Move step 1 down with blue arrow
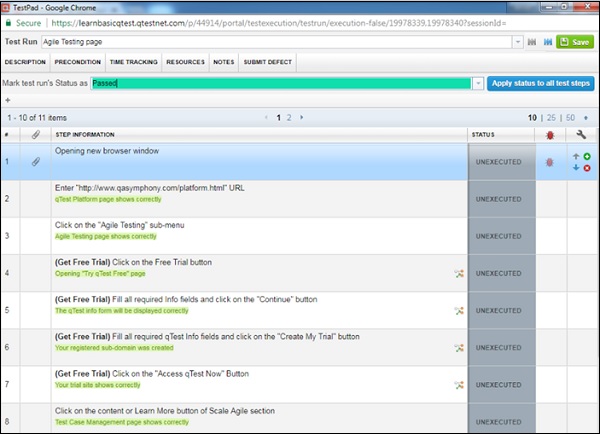 coord(576,168)
